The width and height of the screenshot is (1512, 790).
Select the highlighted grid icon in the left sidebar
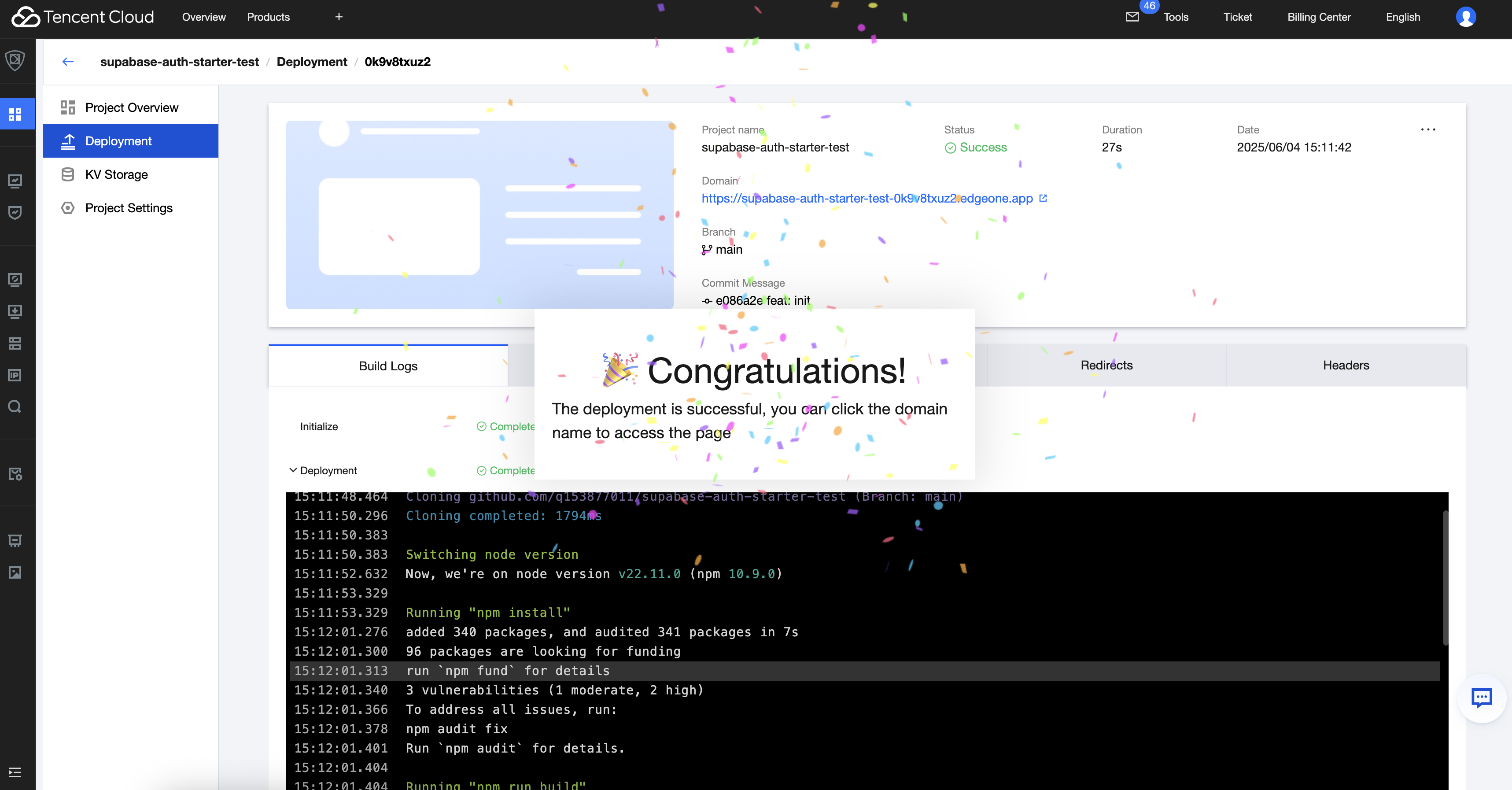(15, 114)
